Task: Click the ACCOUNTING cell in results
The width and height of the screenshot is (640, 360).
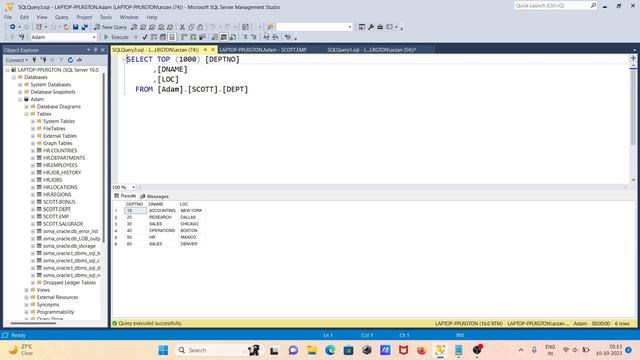Action: [162, 211]
